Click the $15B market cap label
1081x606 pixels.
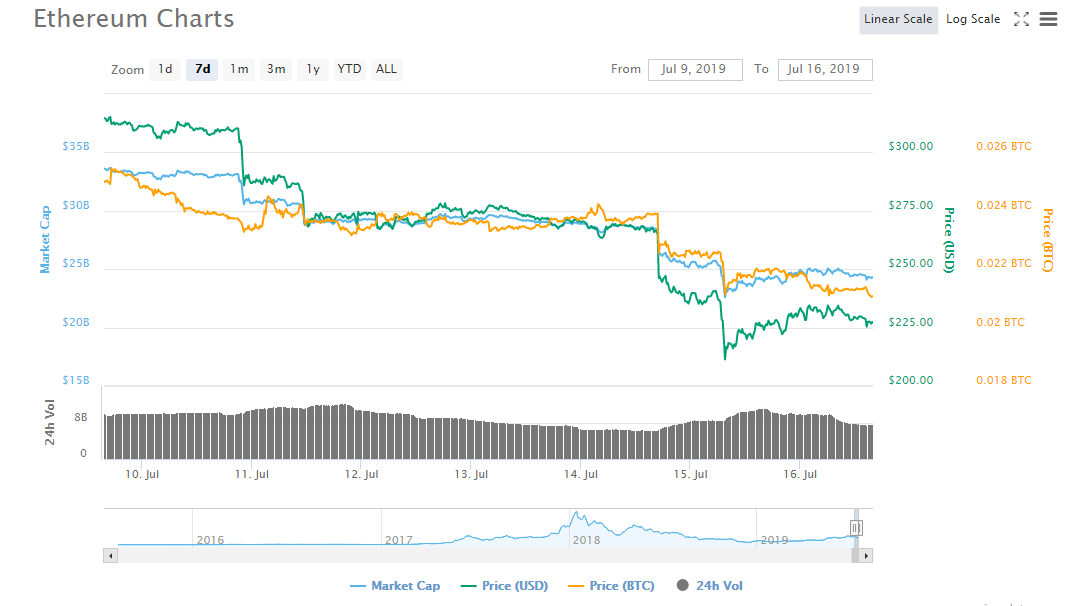pyautogui.click(x=76, y=381)
